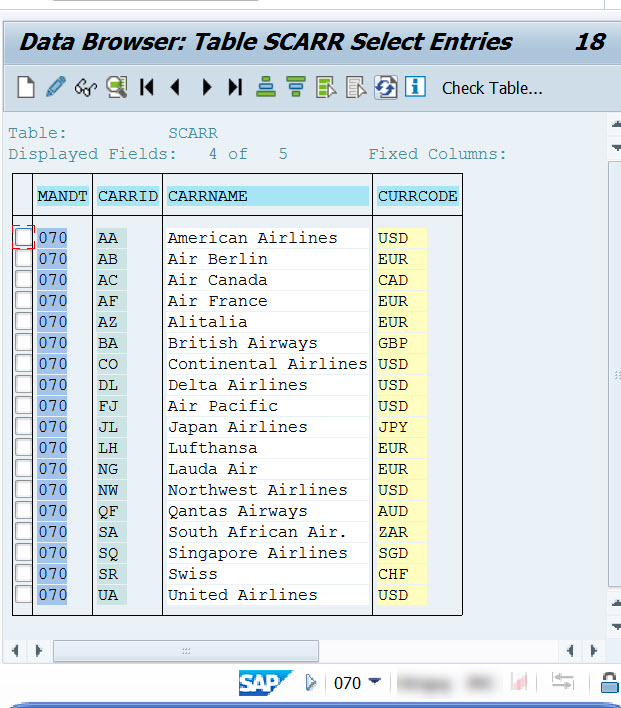Go to the previous page arrow
621x708 pixels.
pyautogui.click(x=176, y=87)
